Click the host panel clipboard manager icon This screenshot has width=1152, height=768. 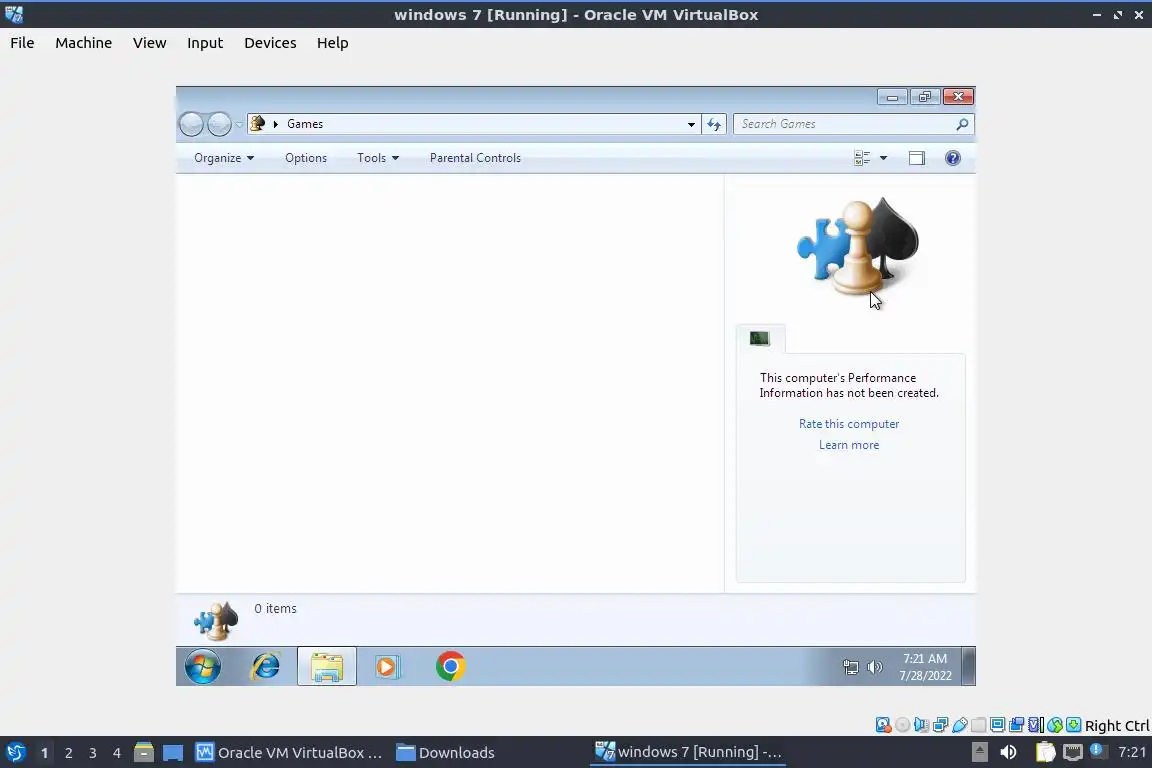pyautogui.click(x=1045, y=752)
